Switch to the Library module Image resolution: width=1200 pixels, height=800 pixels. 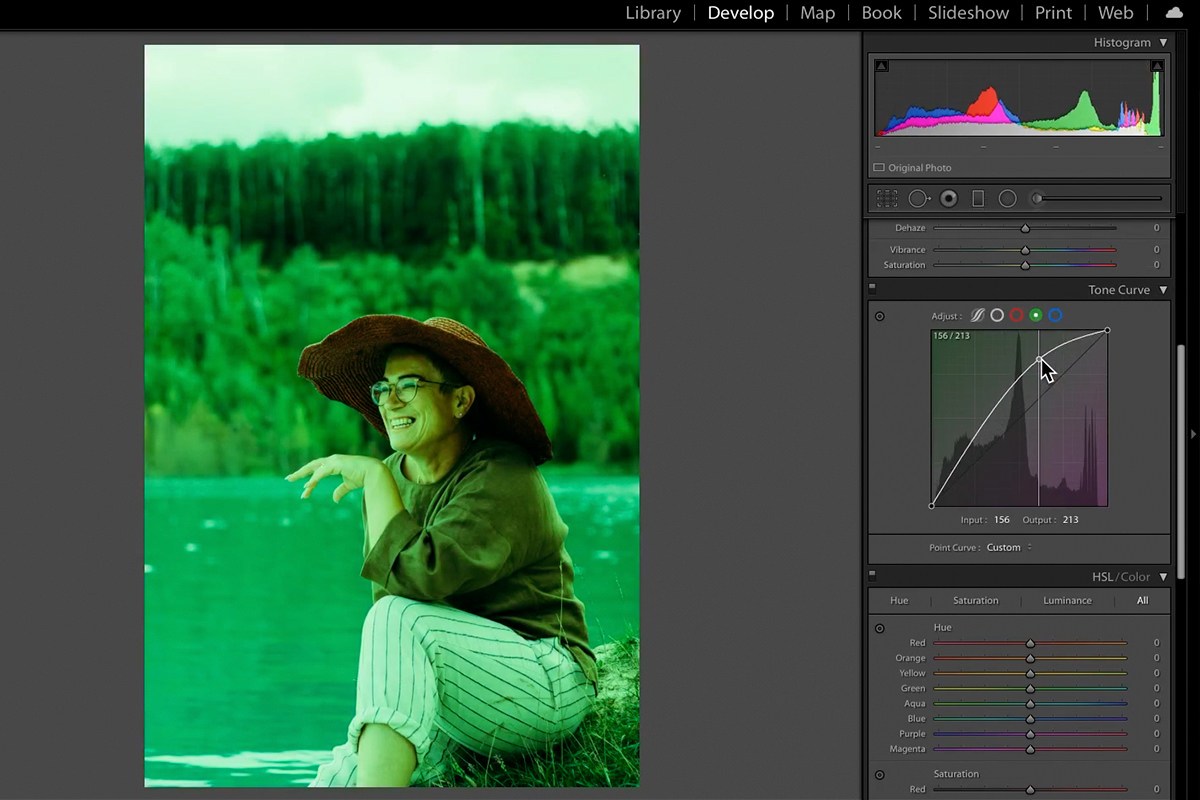[x=653, y=13]
